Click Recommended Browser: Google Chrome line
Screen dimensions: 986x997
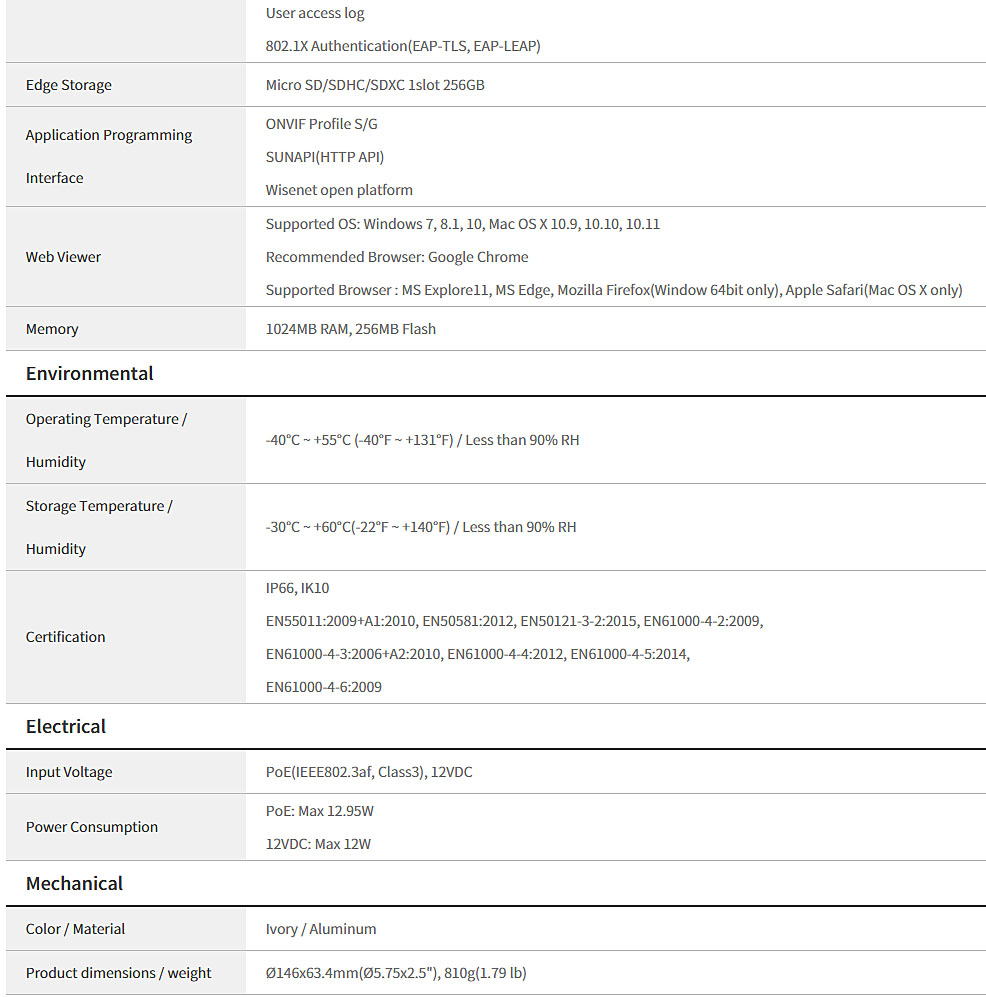(x=397, y=257)
